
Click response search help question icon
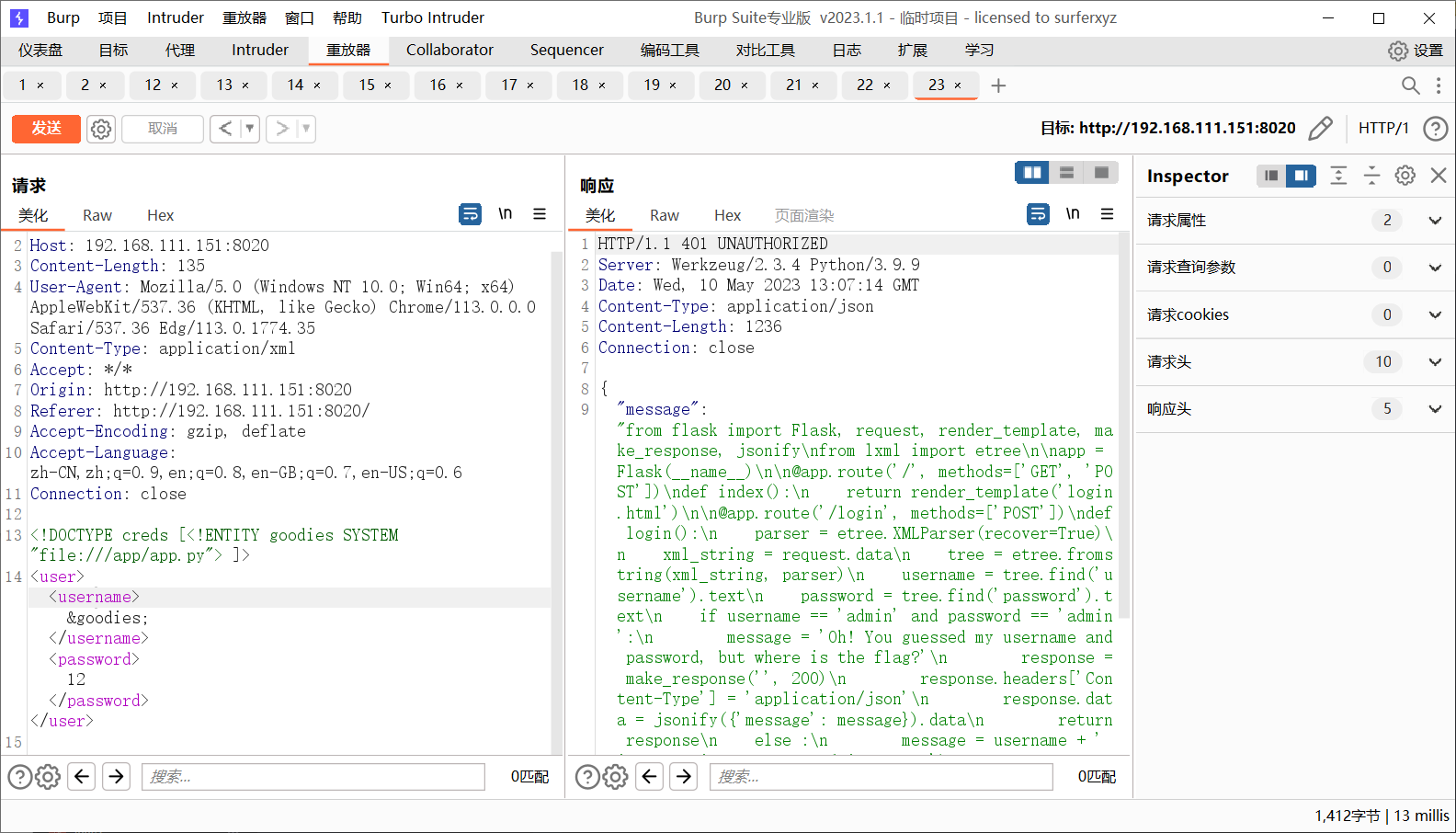coord(587,777)
